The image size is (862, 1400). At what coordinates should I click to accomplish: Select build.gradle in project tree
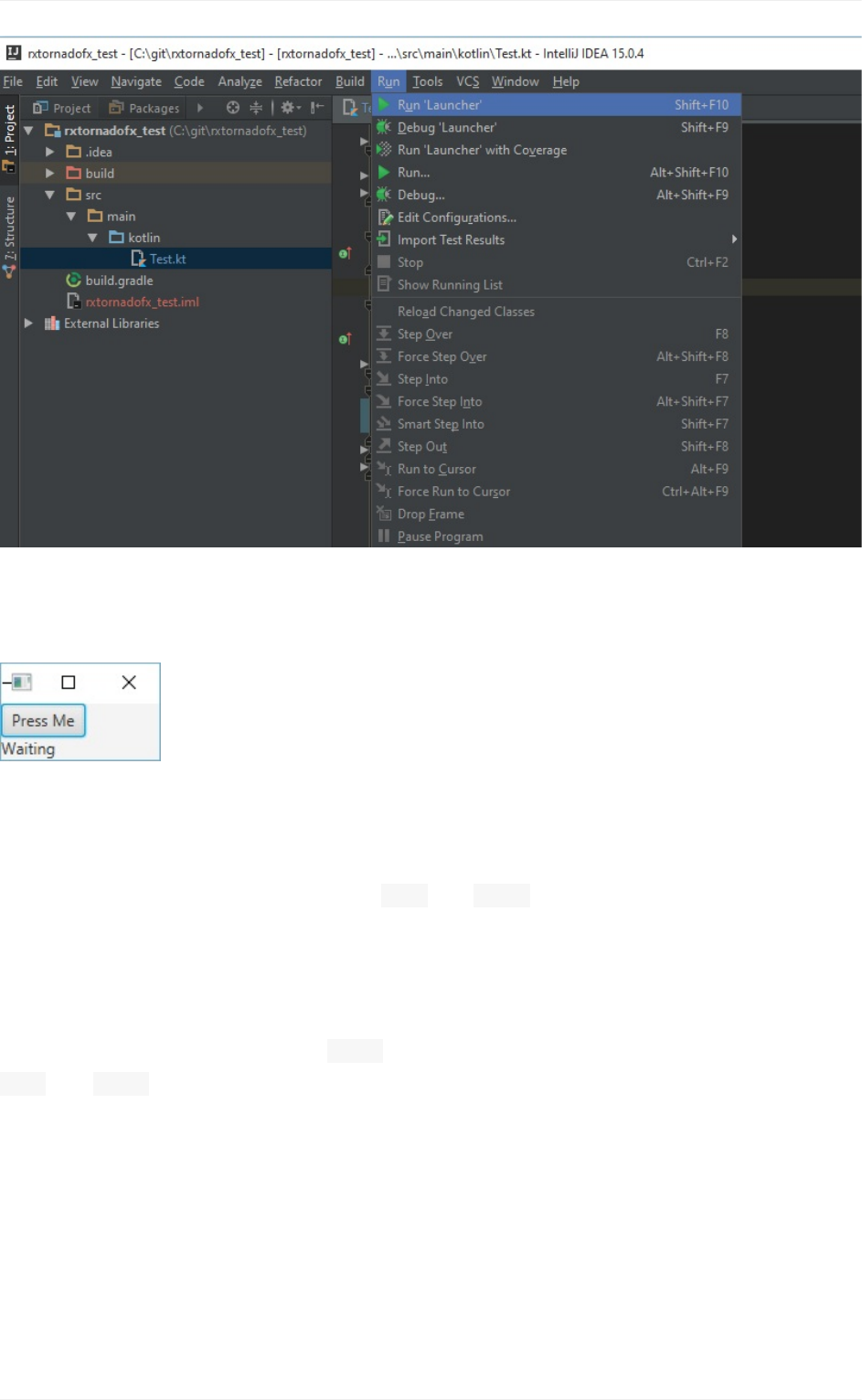point(119,281)
